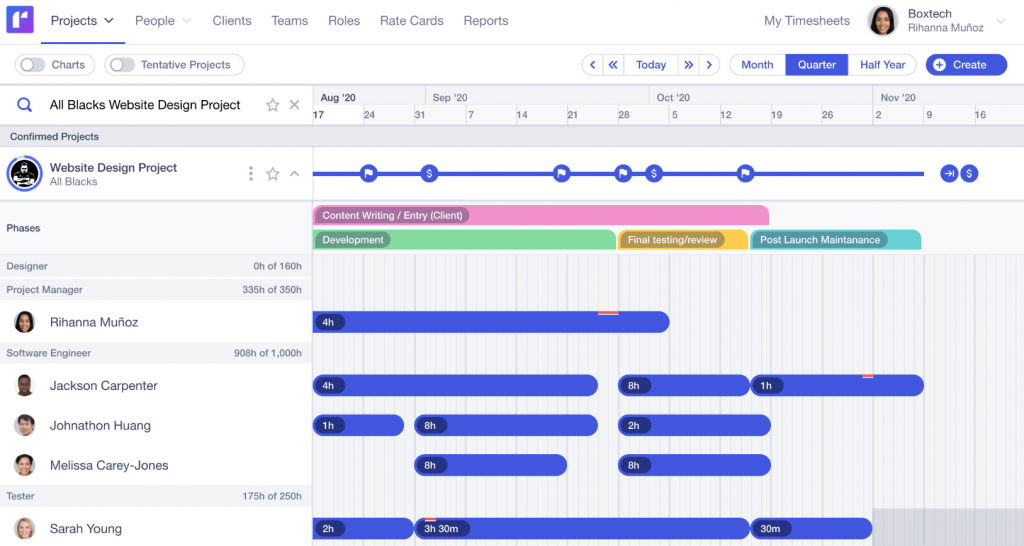The width and height of the screenshot is (1024, 546).
Task: Click the project end-date arrow marker
Action: [x=949, y=174]
